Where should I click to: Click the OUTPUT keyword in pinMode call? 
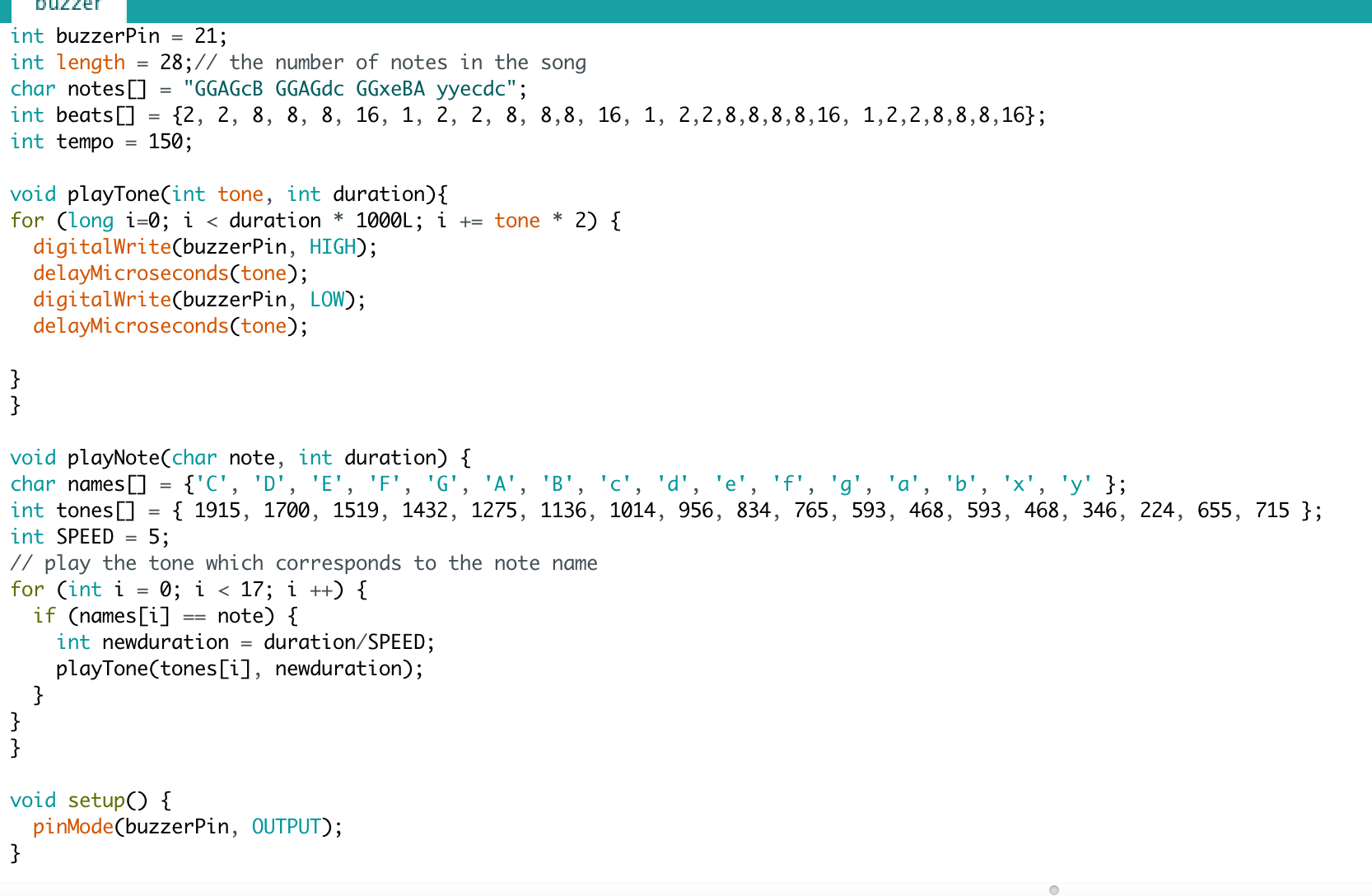coord(286,827)
